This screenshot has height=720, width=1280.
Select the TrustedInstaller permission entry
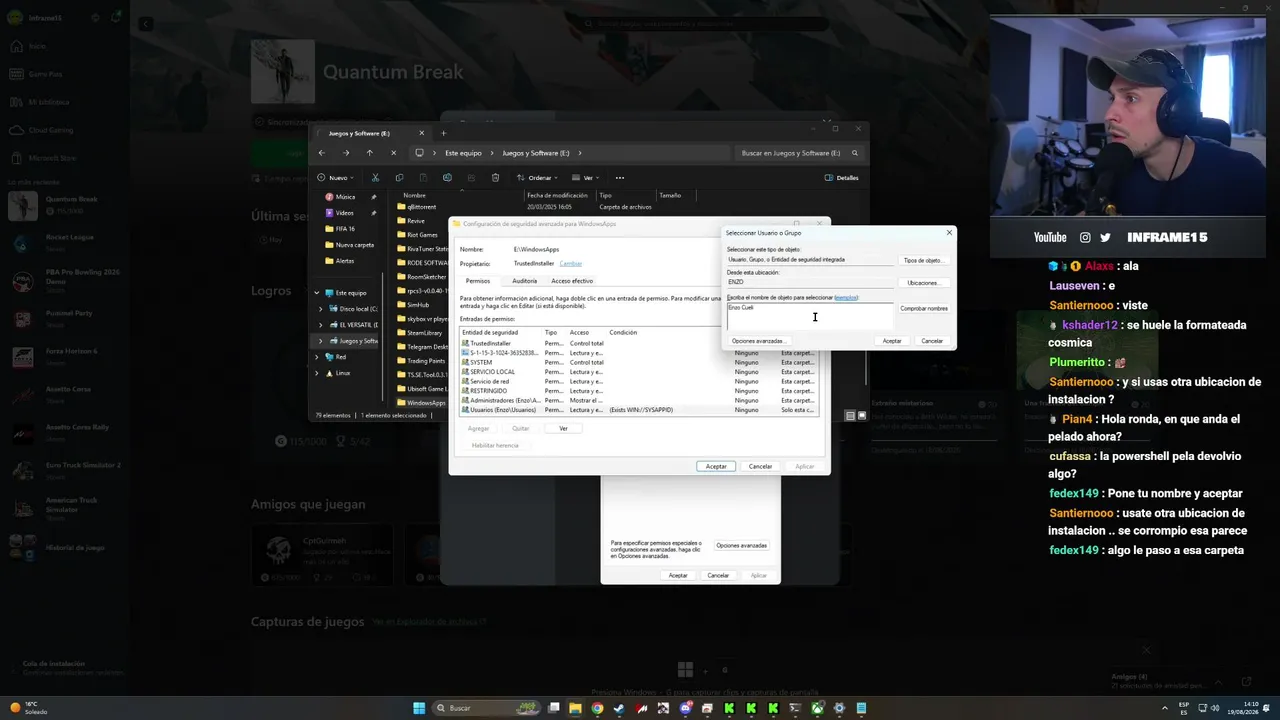coord(638,343)
